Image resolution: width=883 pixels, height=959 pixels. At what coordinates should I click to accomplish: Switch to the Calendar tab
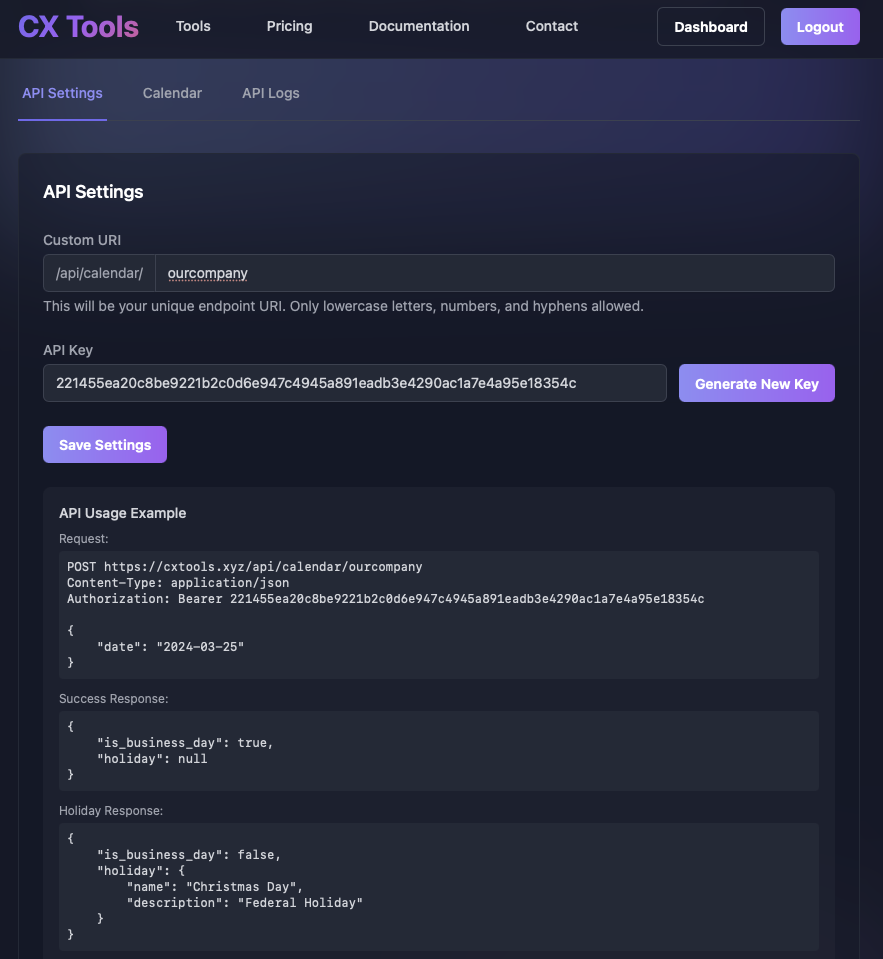coord(171,93)
